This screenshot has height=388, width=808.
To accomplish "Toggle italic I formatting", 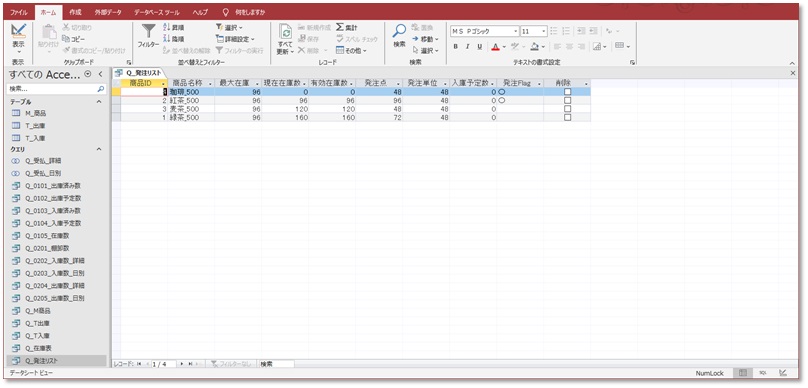I will (467, 46).
